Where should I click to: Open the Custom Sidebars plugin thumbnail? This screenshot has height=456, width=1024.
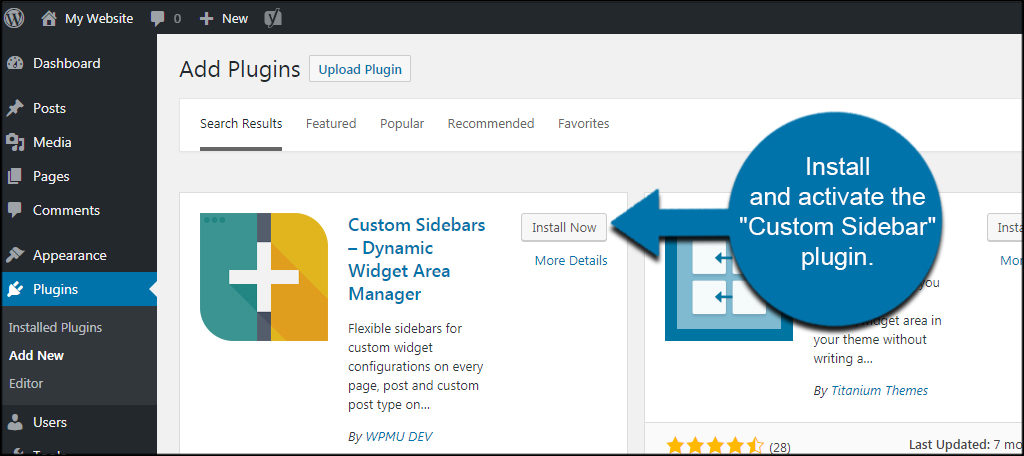(264, 277)
